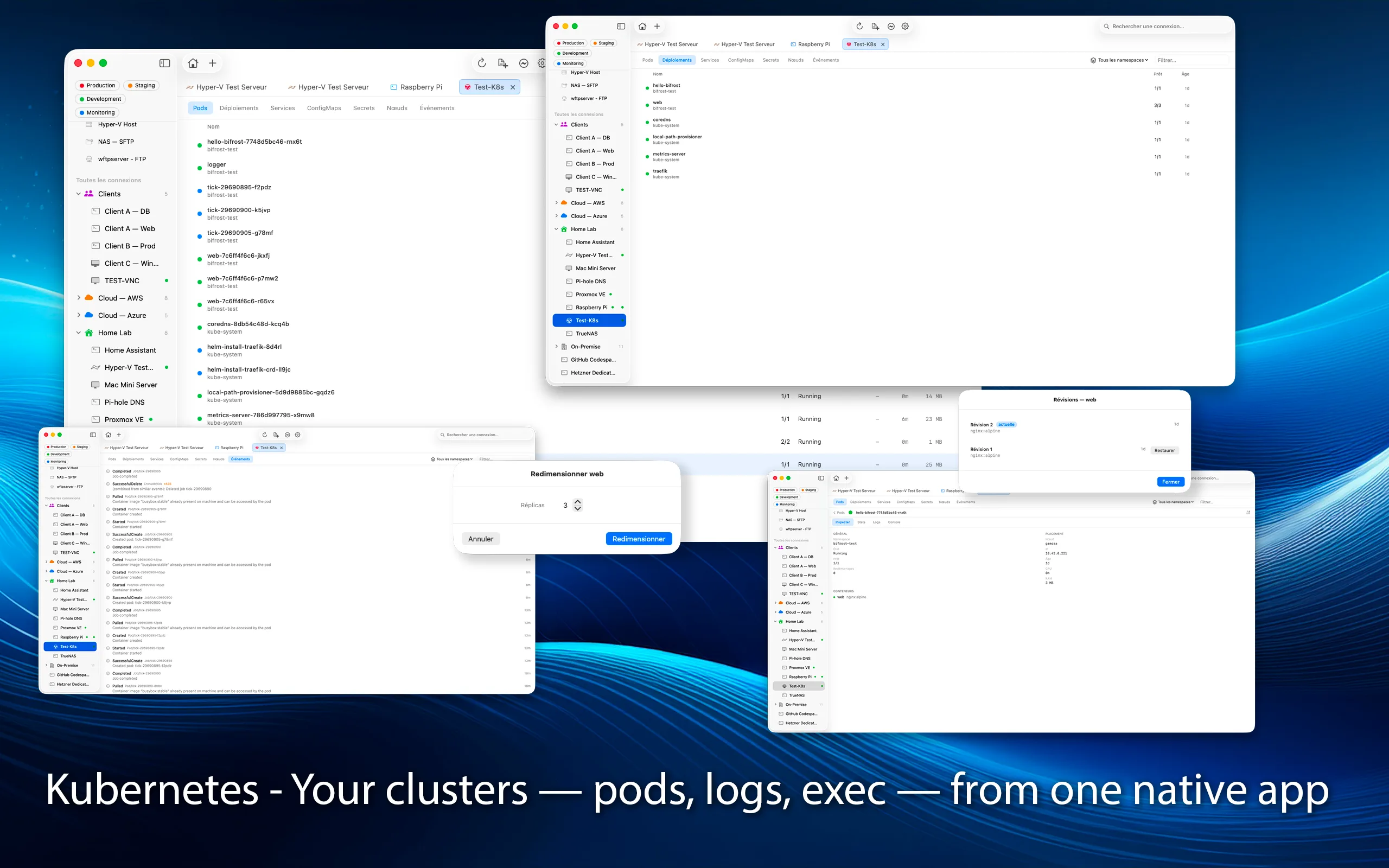The height and width of the screenshot is (868, 1389).
Task: Open settings gear in the Déploiements window toolbar
Action: [x=905, y=27]
